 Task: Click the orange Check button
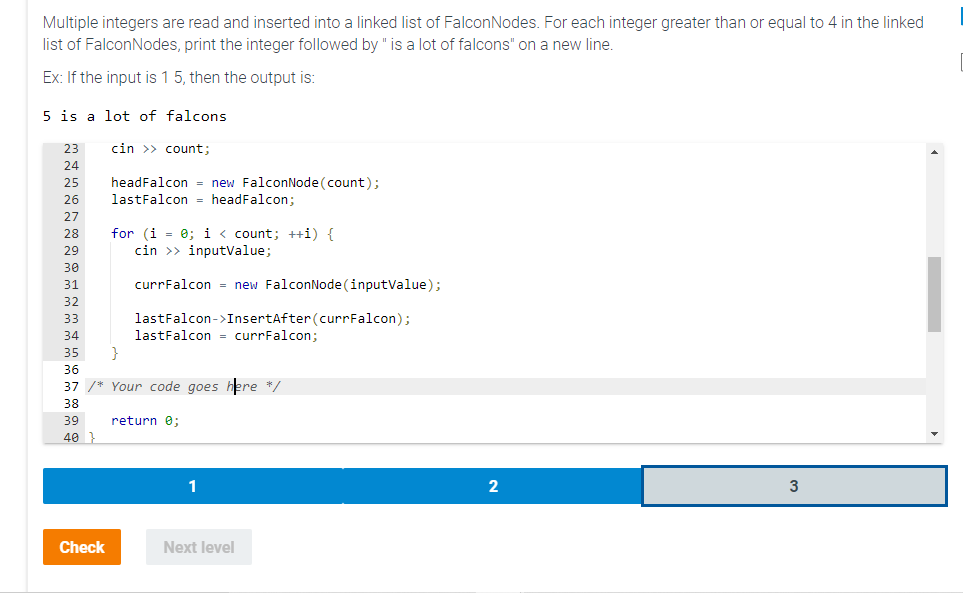[81, 547]
